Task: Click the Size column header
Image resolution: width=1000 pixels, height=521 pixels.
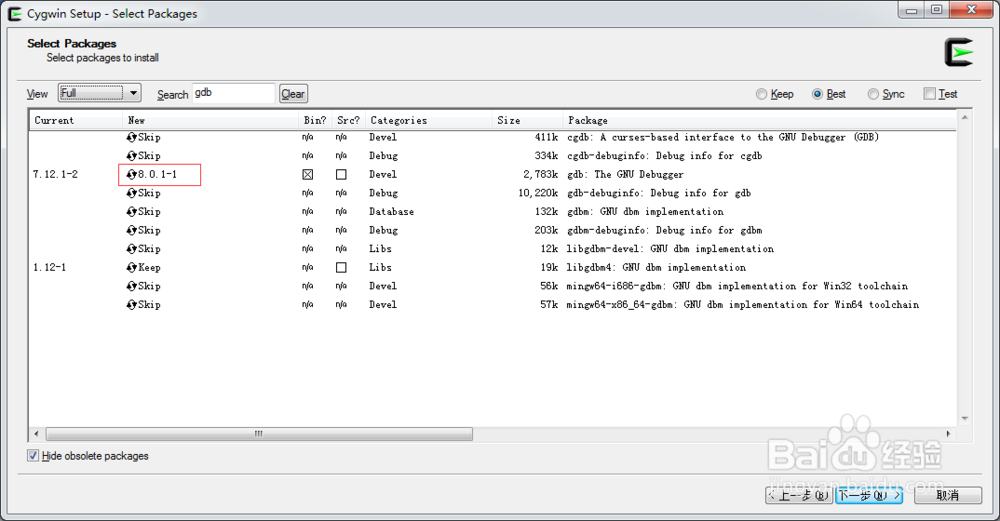Action: click(527, 120)
